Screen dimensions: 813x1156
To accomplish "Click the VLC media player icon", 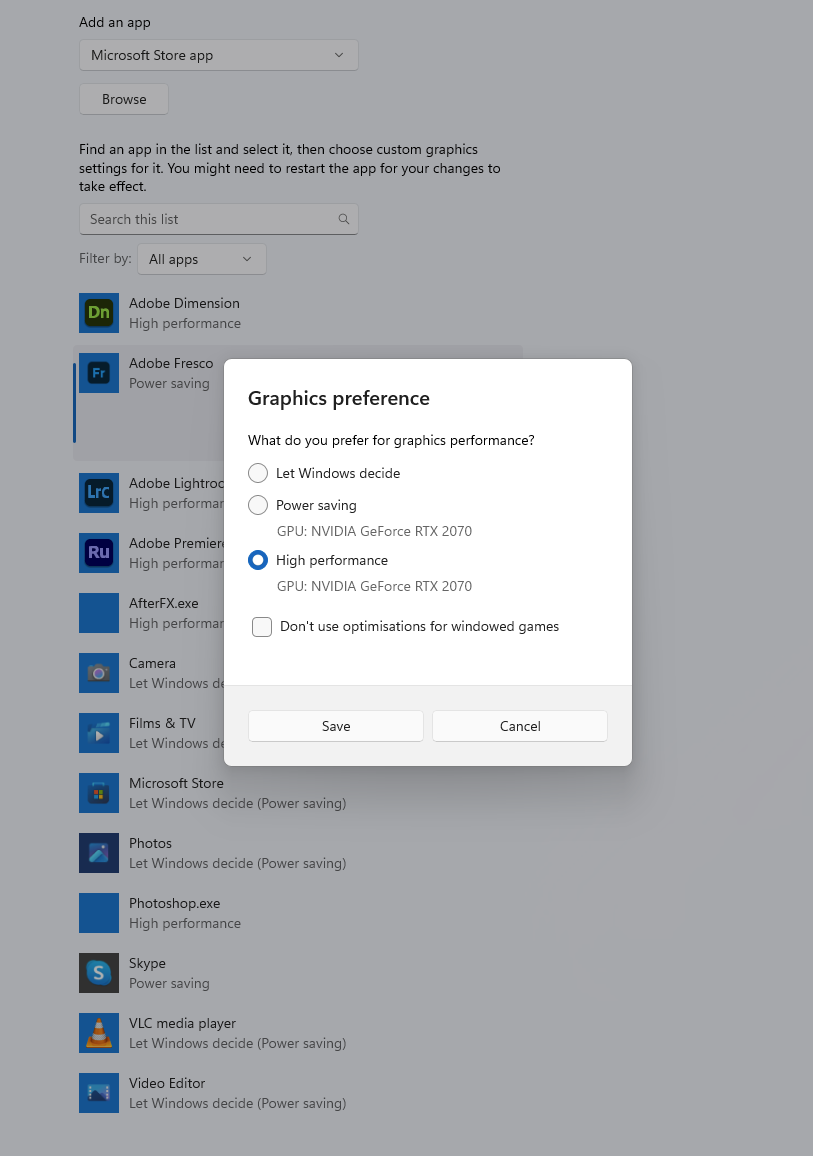I will click(x=98, y=1032).
